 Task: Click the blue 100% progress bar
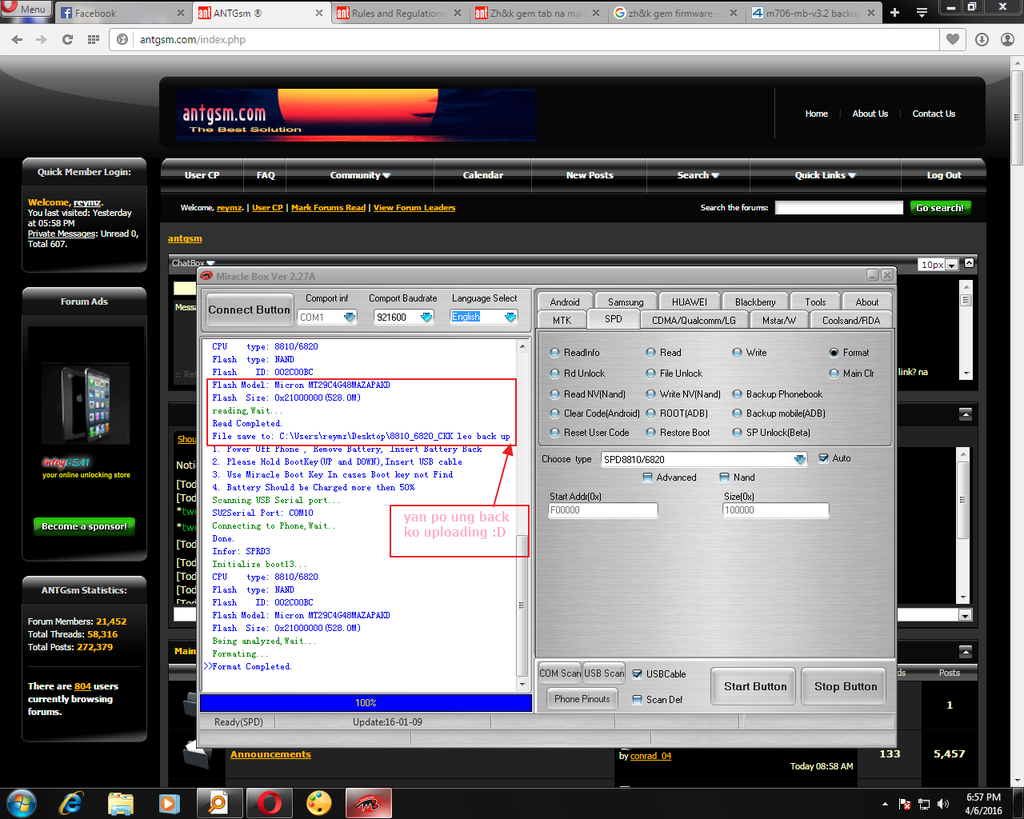[x=366, y=703]
